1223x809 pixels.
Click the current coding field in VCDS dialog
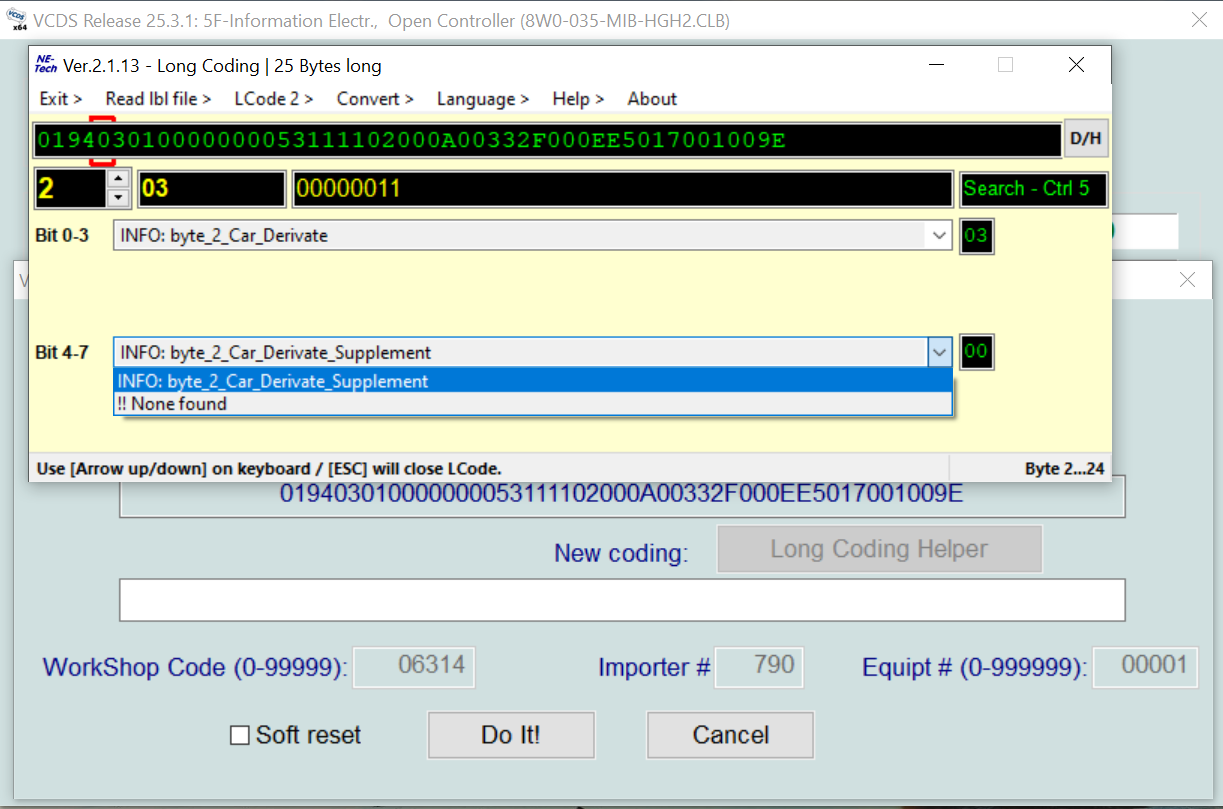[622, 494]
